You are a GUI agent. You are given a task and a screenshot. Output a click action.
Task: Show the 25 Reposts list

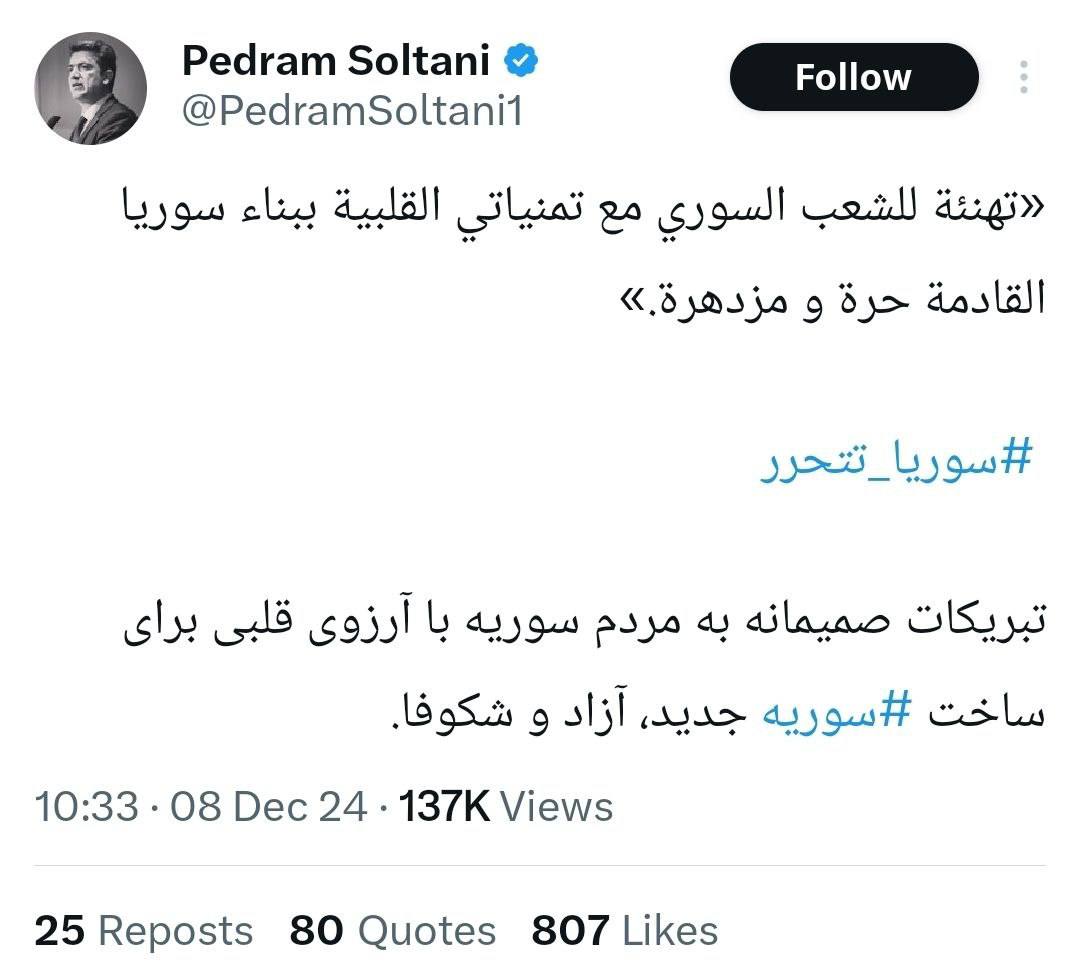coord(143,931)
